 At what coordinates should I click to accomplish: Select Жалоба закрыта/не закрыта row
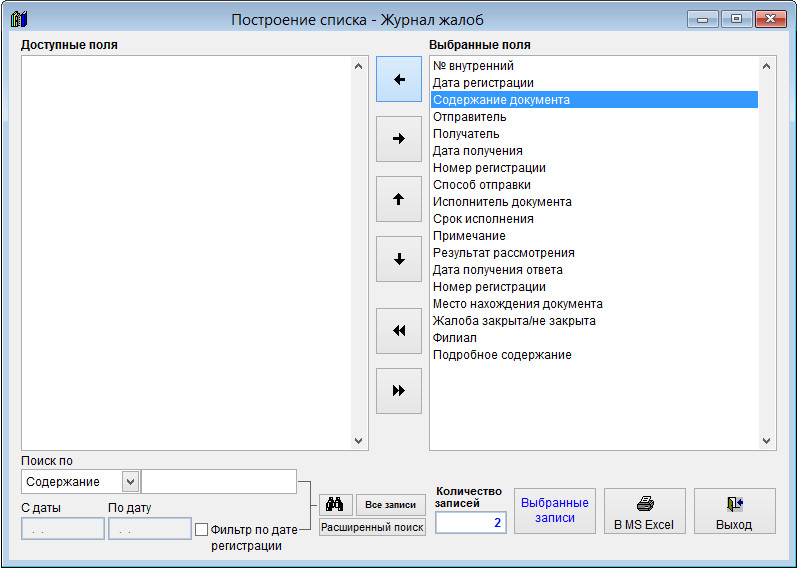pyautogui.click(x=594, y=321)
